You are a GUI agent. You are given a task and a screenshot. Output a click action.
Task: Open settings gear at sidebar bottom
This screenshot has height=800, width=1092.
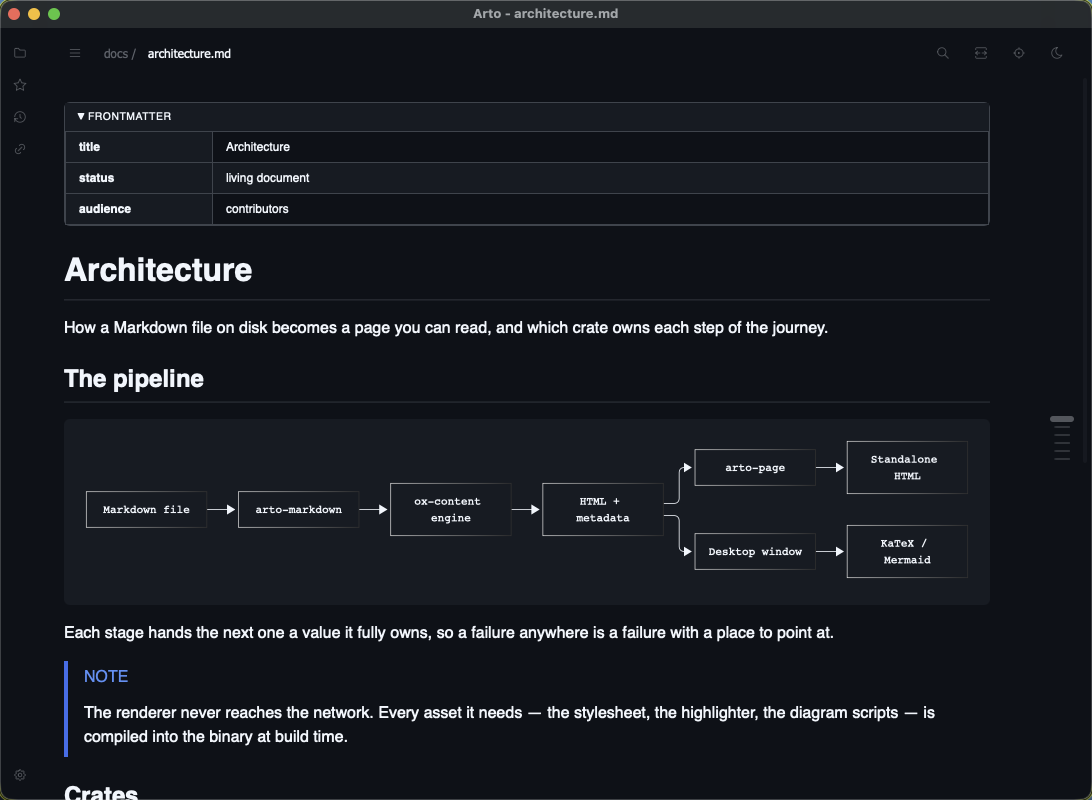click(x=20, y=775)
